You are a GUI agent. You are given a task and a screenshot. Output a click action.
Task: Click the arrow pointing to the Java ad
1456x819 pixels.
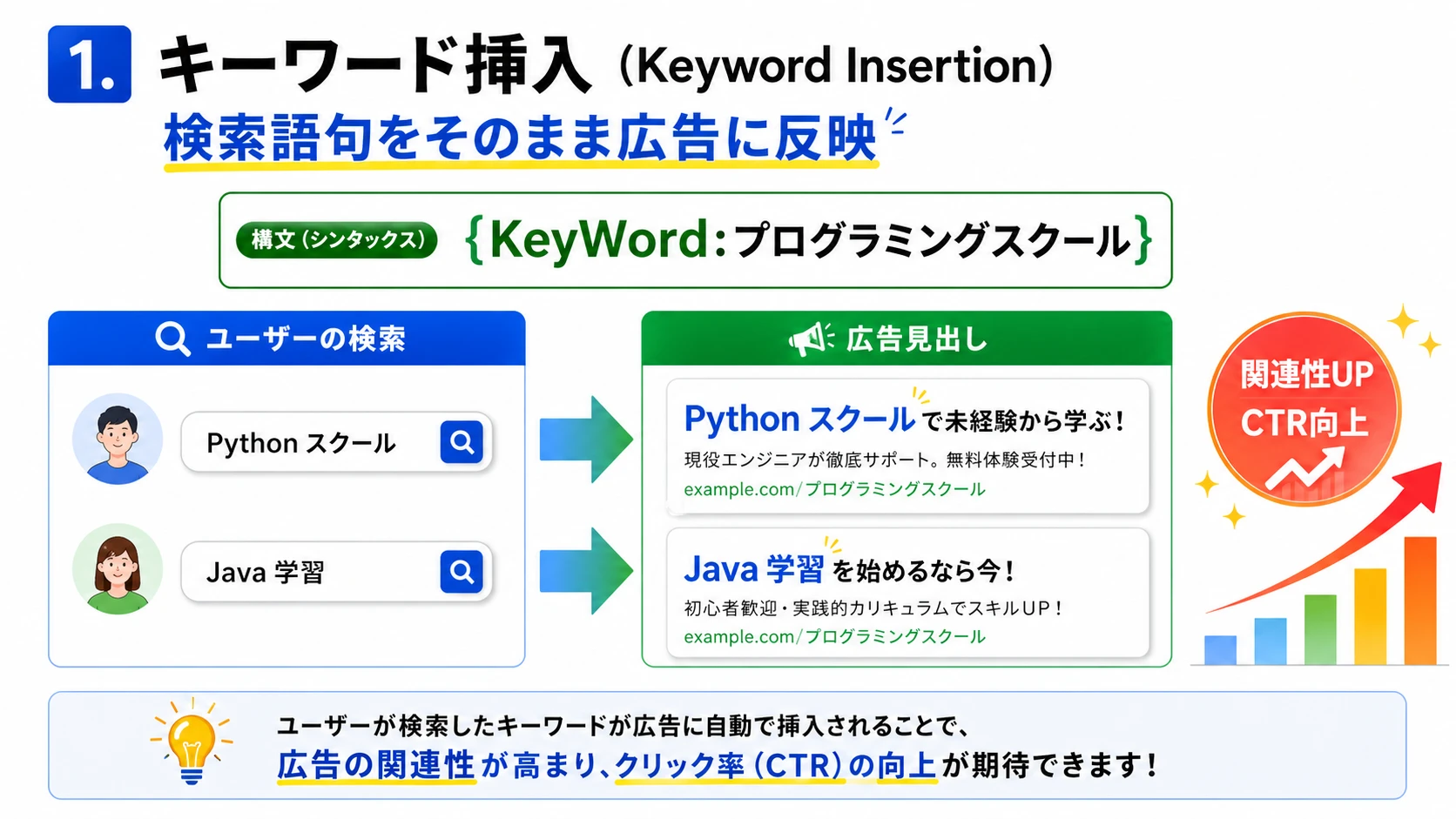tap(586, 571)
